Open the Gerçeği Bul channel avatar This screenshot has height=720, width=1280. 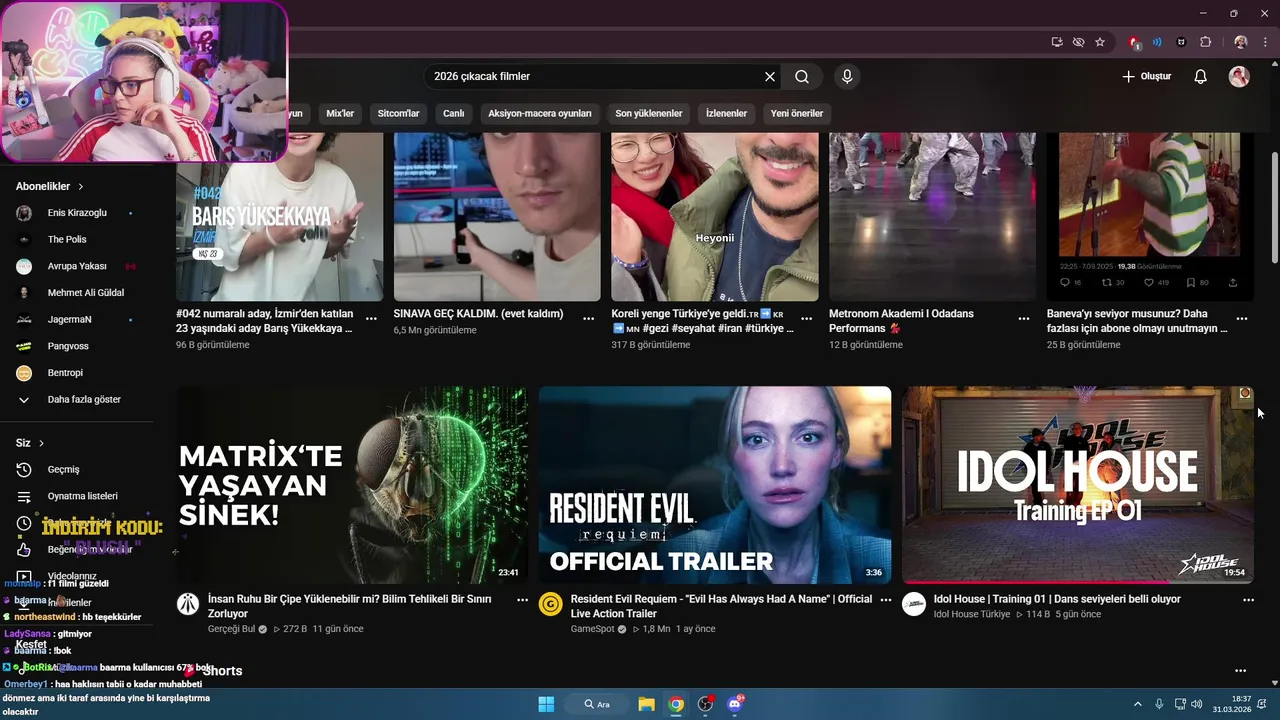point(188,604)
